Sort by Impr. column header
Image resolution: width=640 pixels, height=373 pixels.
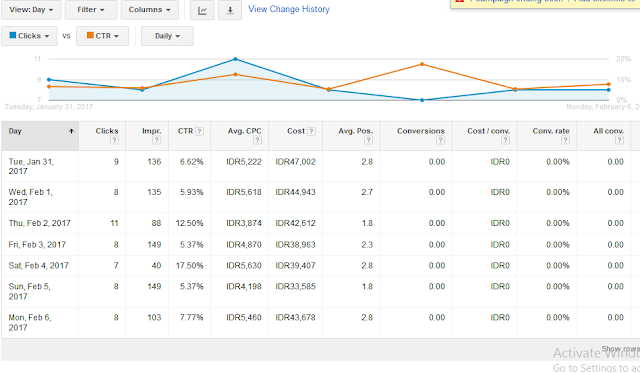[x=151, y=131]
